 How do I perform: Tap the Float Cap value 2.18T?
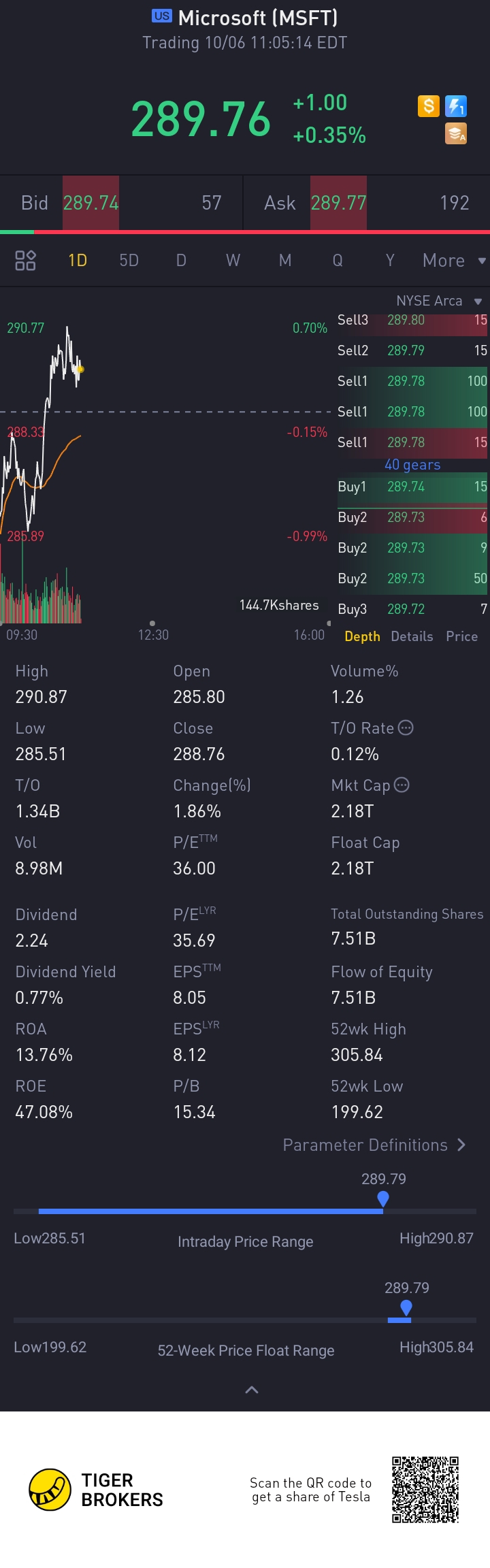coord(353,868)
